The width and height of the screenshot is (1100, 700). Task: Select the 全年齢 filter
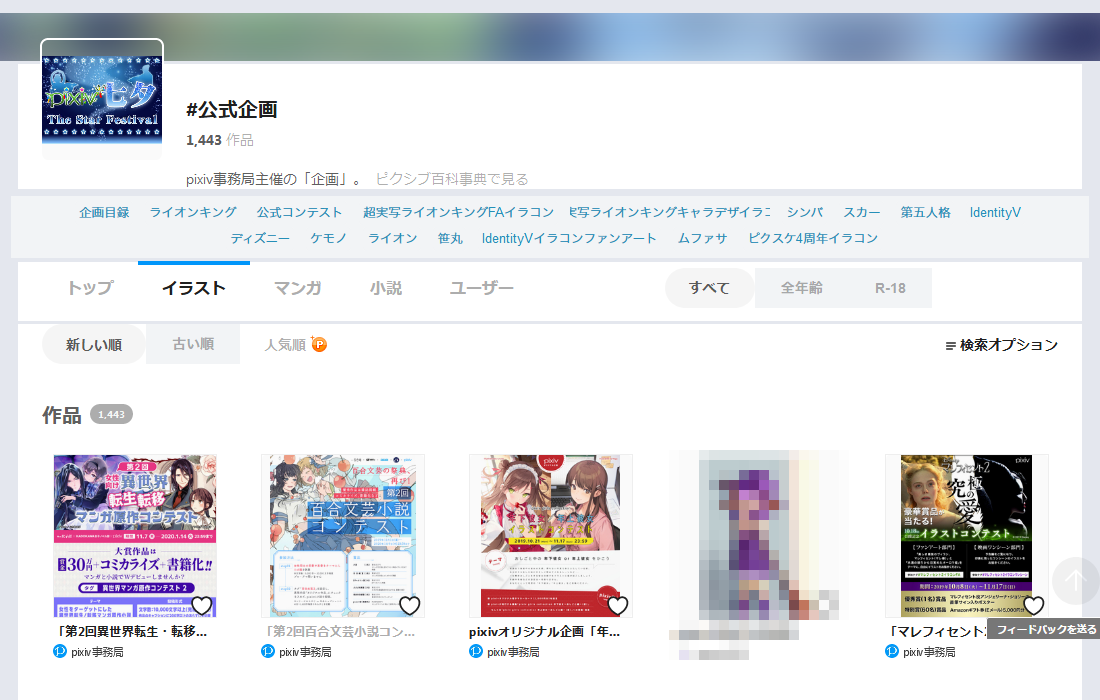[x=801, y=288]
